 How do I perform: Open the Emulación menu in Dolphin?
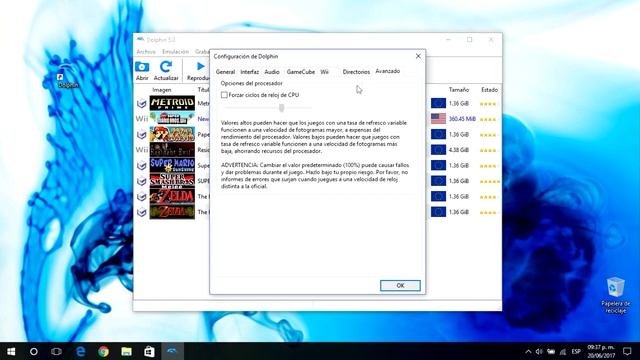tap(176, 52)
